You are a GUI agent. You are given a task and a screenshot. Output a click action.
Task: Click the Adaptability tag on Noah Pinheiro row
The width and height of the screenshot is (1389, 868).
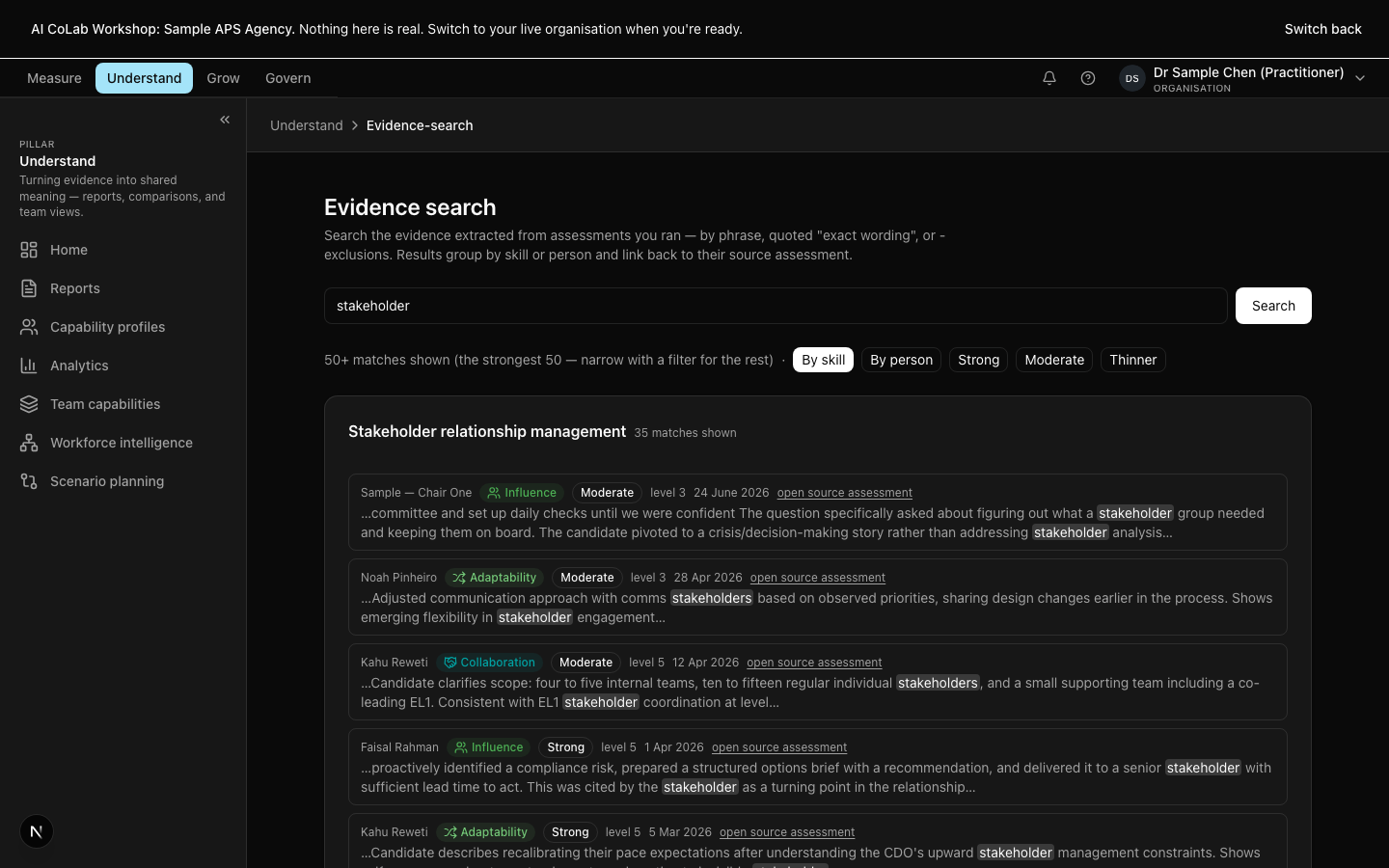click(x=494, y=578)
